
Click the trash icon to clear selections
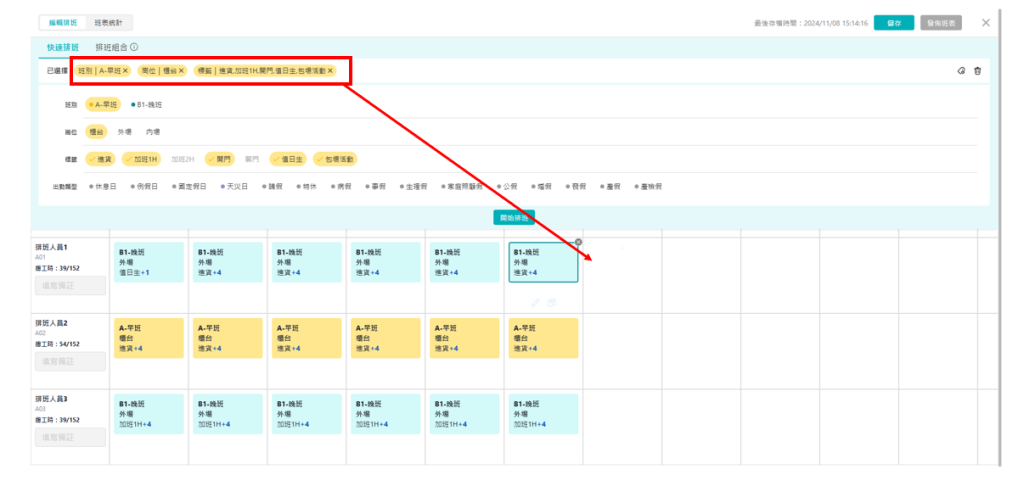pyautogui.click(x=977, y=71)
